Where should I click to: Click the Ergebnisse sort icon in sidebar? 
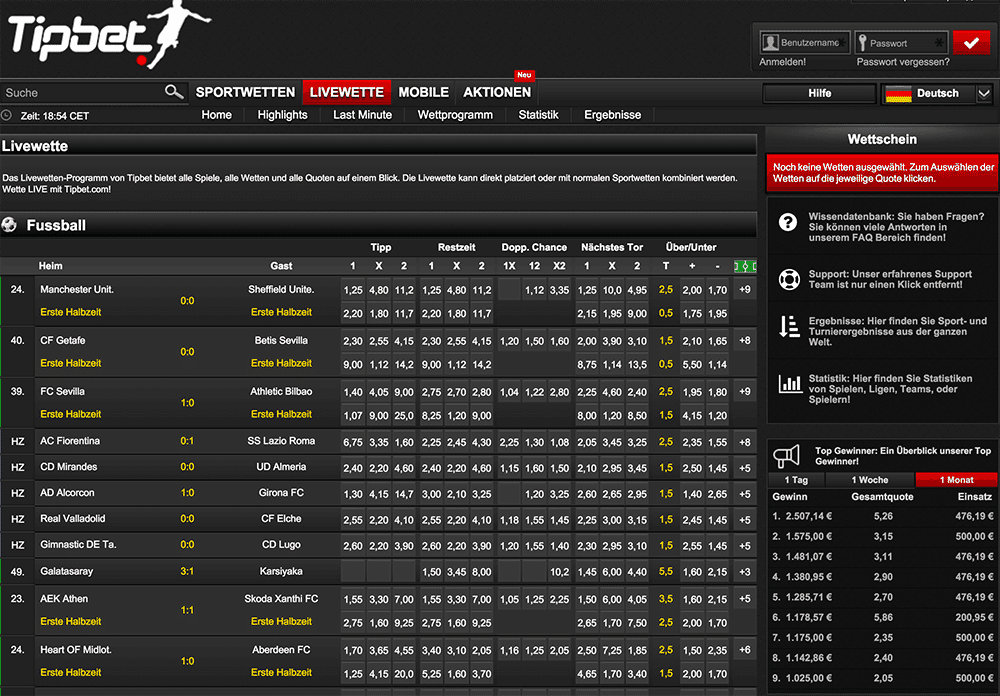pyautogui.click(x=790, y=326)
